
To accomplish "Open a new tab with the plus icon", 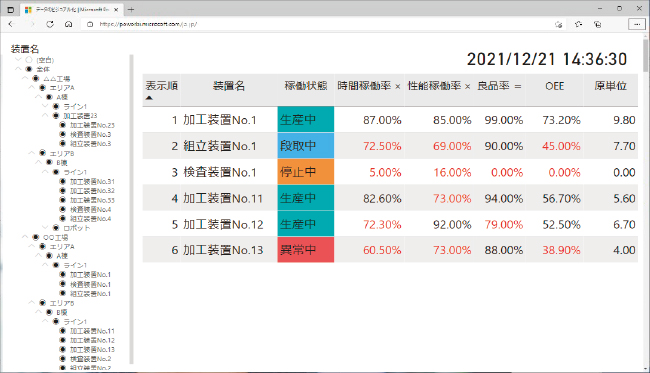I will (131, 9).
